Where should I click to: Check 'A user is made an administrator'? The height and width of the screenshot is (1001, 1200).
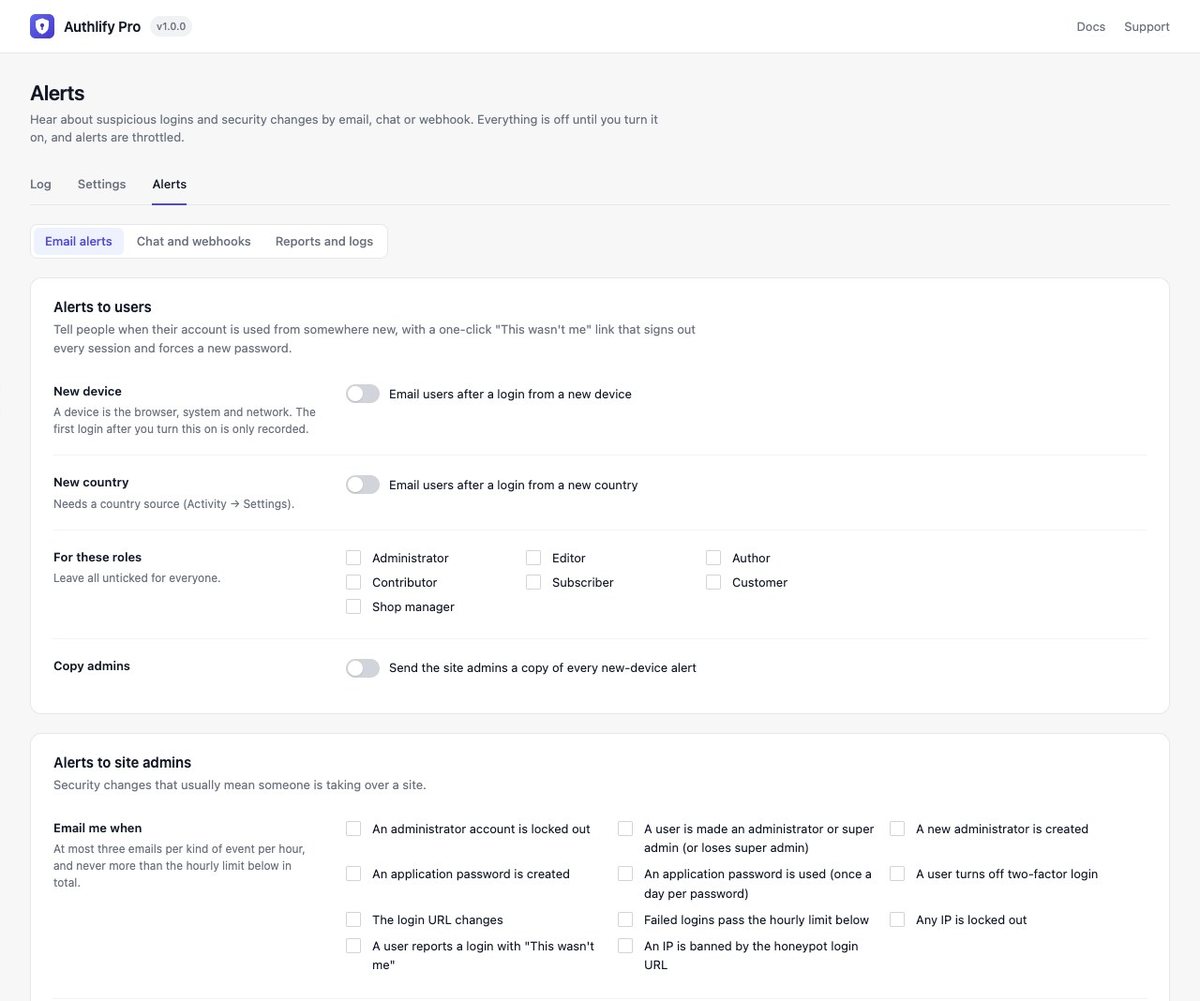(x=625, y=829)
